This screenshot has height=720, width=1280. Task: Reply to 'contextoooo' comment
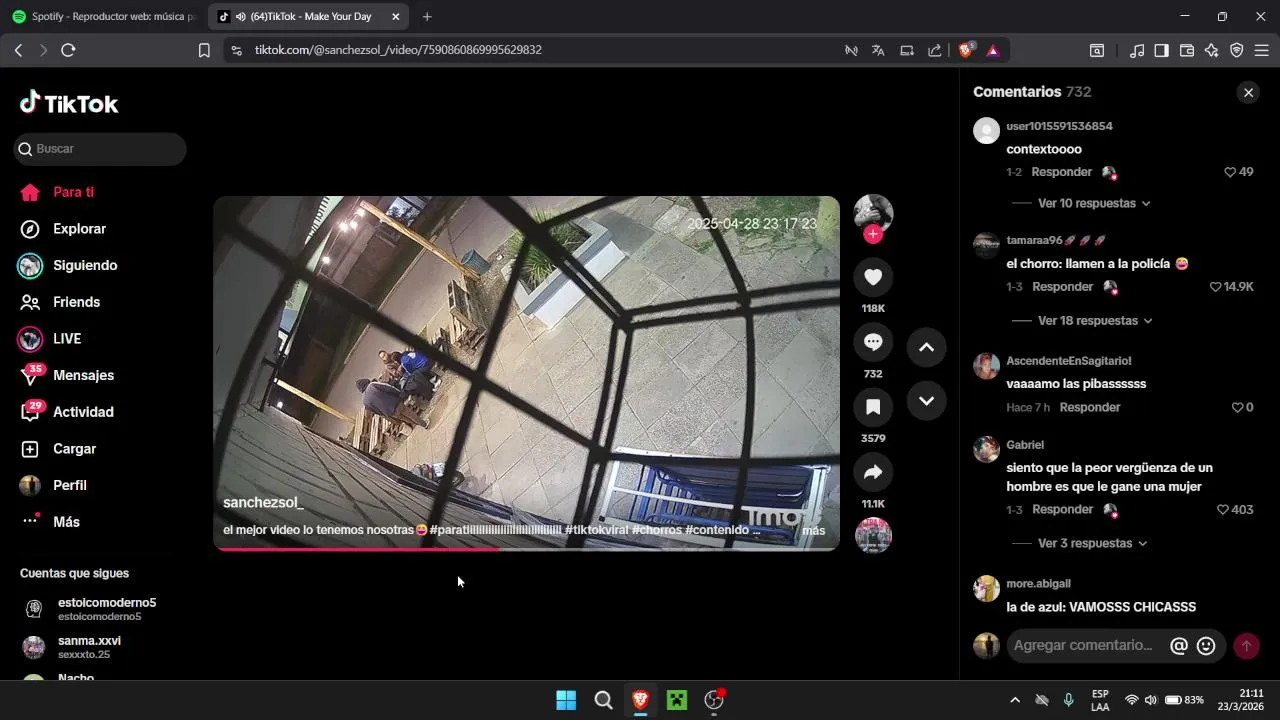[x=1061, y=172]
